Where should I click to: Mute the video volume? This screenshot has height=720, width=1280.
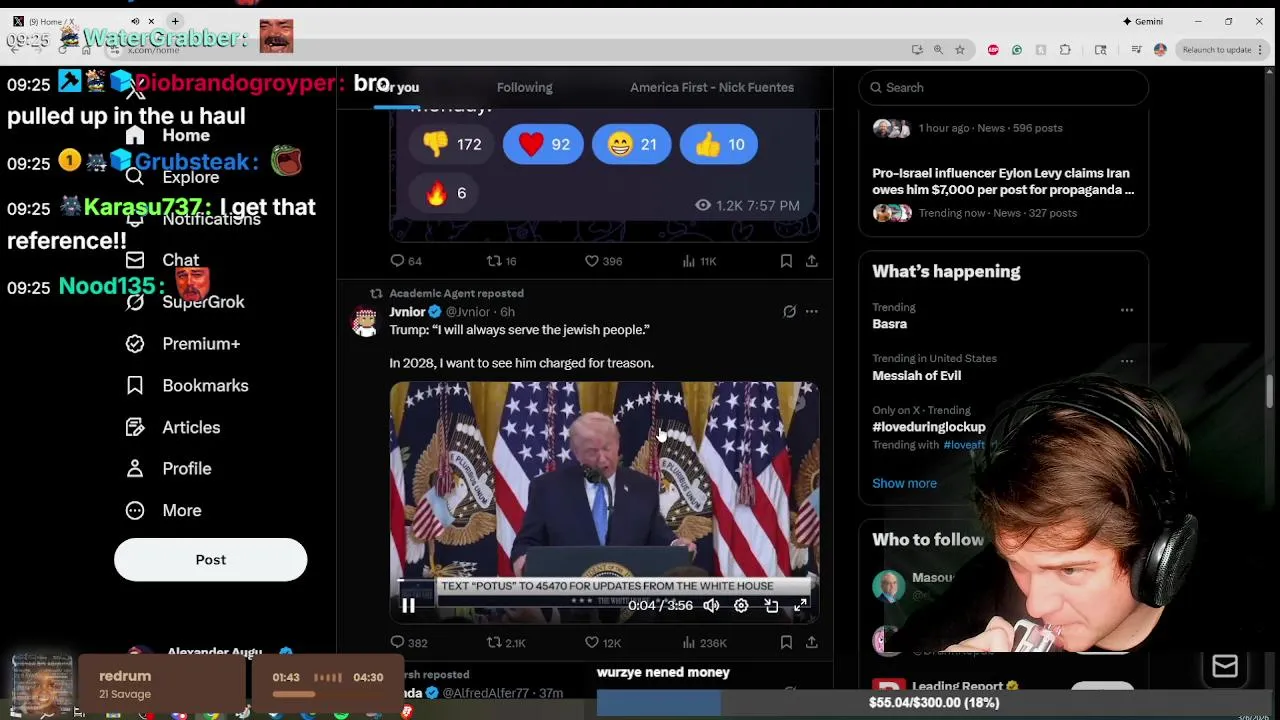coord(711,605)
